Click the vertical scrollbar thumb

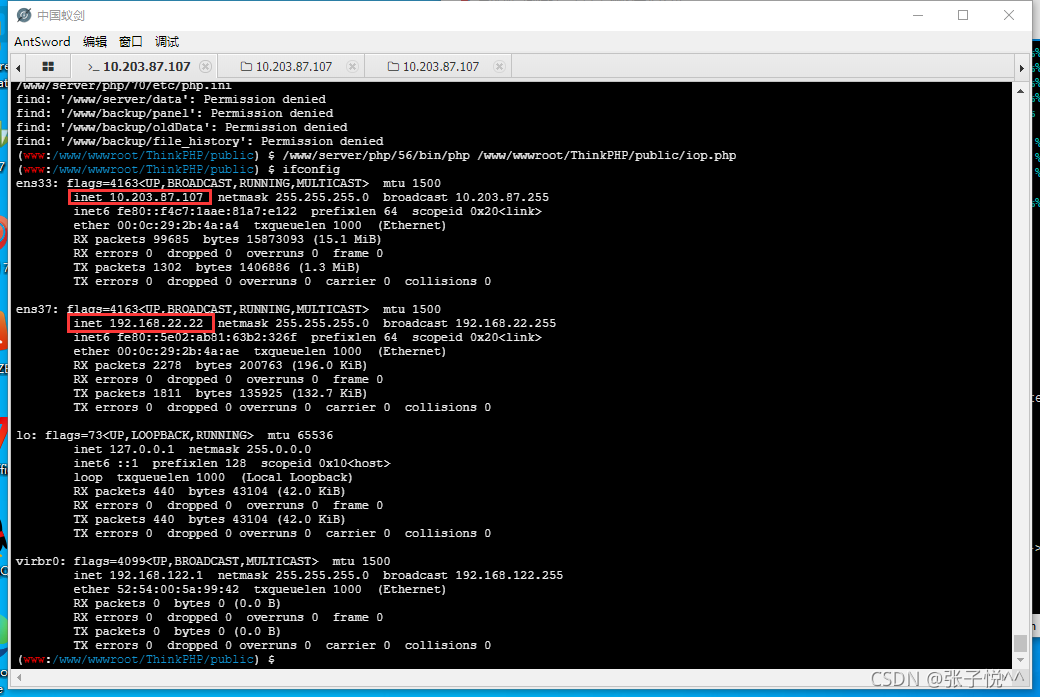1020,643
